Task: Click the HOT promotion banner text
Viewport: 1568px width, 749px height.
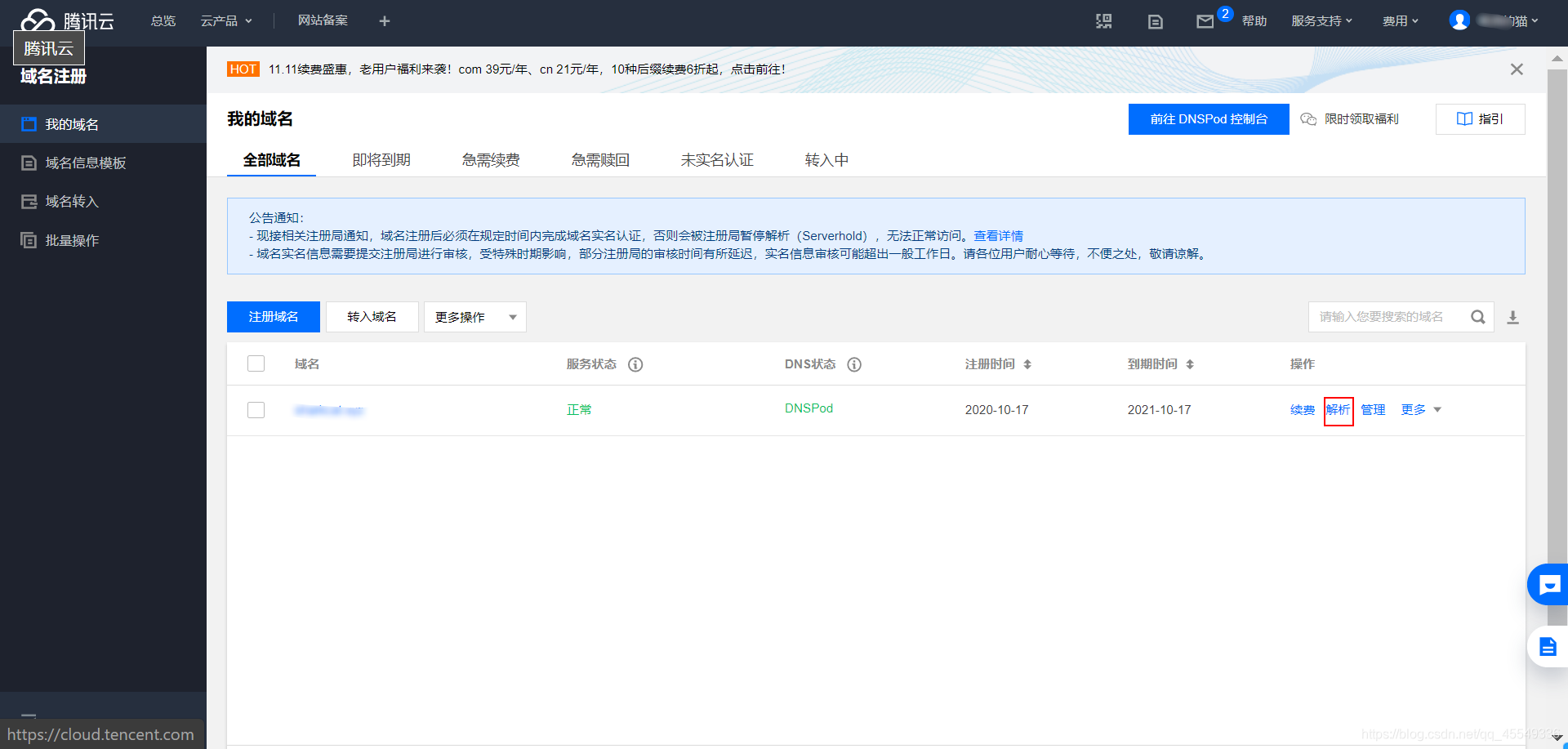Action: tap(527, 69)
